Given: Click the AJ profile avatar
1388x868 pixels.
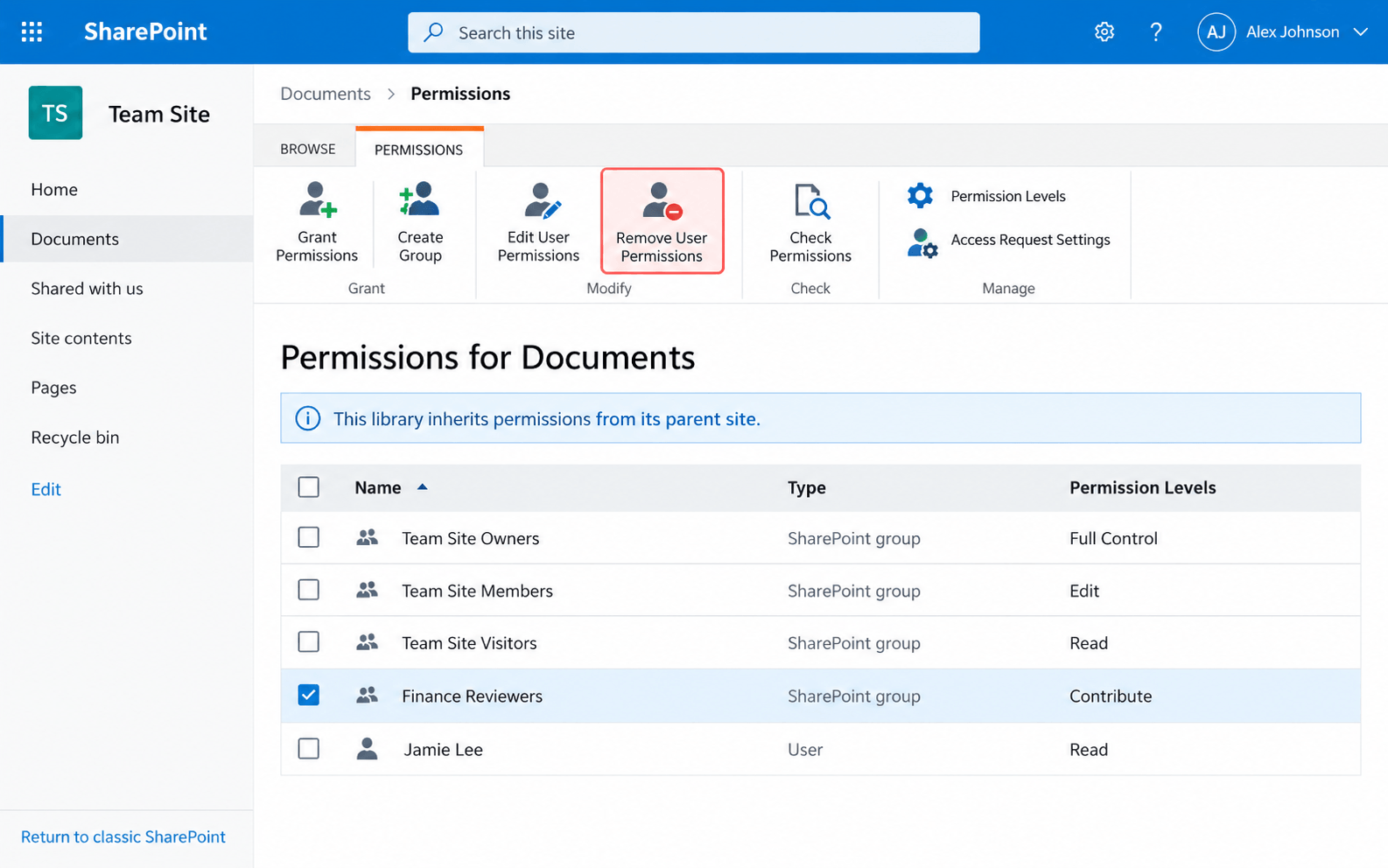Looking at the screenshot, I should (x=1216, y=32).
